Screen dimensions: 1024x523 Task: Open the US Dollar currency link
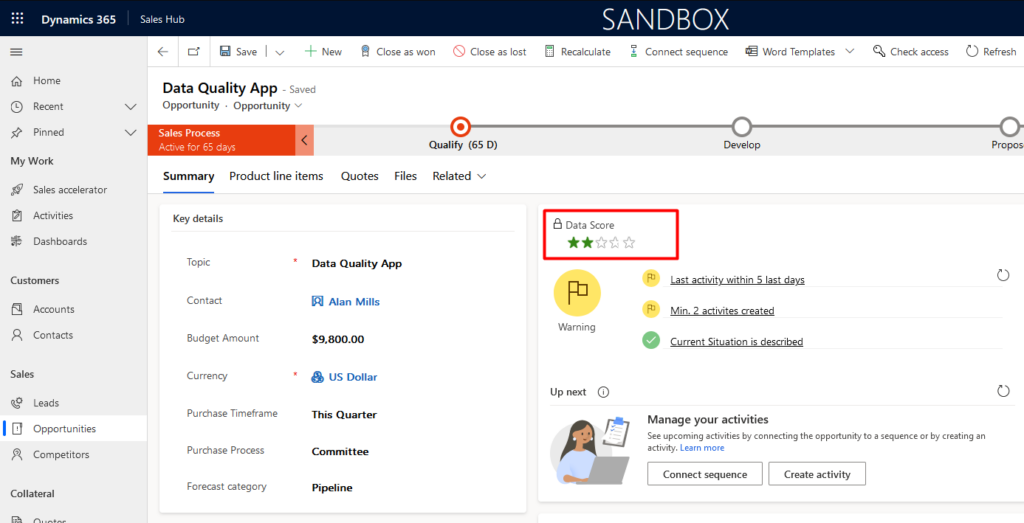pos(353,377)
